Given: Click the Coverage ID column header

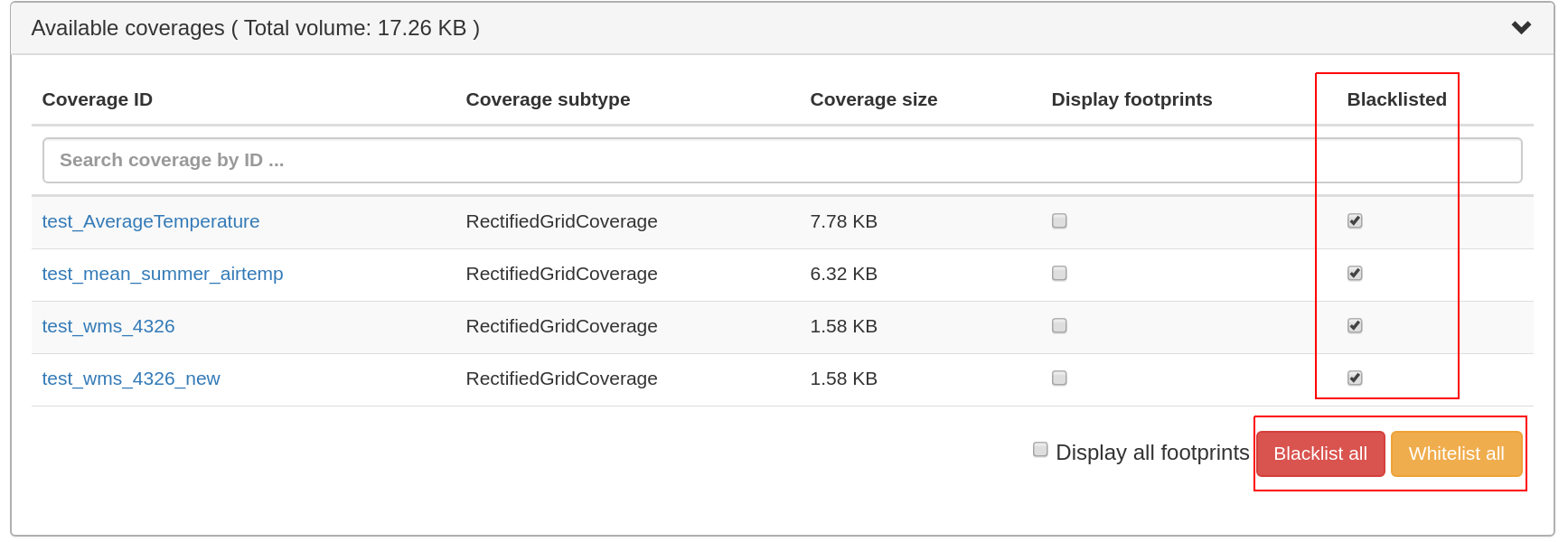Looking at the screenshot, I should pyautogui.click(x=98, y=99).
